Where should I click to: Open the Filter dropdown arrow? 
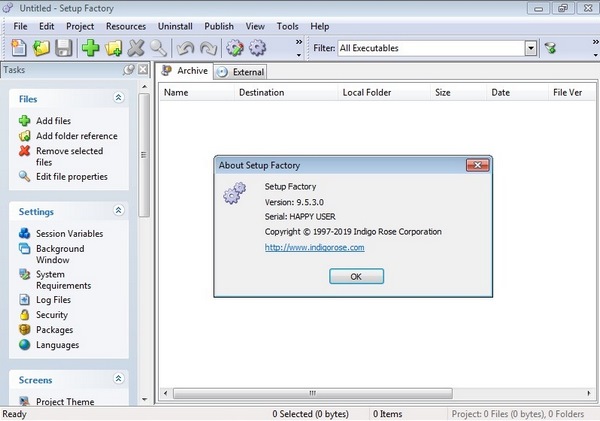[530, 48]
